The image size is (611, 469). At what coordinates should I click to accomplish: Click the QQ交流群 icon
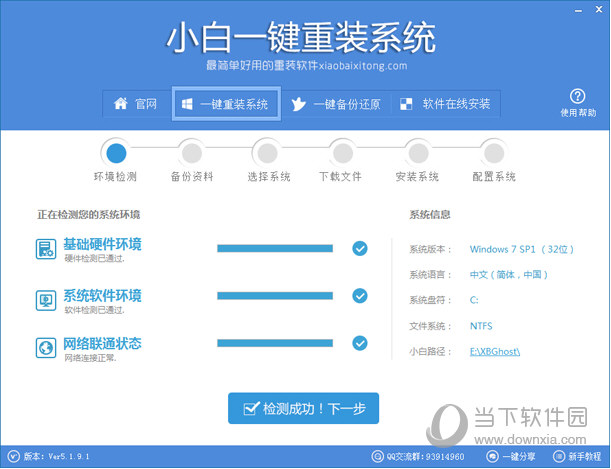377,456
